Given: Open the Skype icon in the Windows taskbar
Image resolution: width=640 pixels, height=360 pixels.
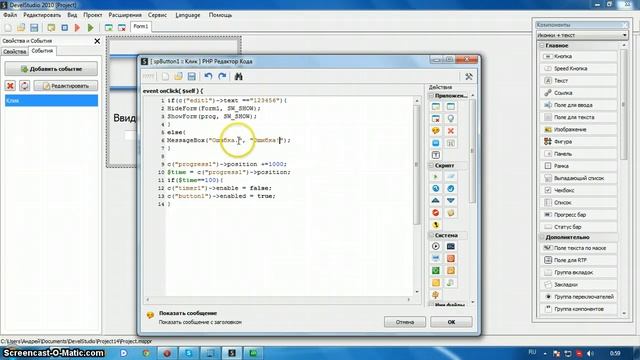Looking at the screenshot, I should coord(188,353).
